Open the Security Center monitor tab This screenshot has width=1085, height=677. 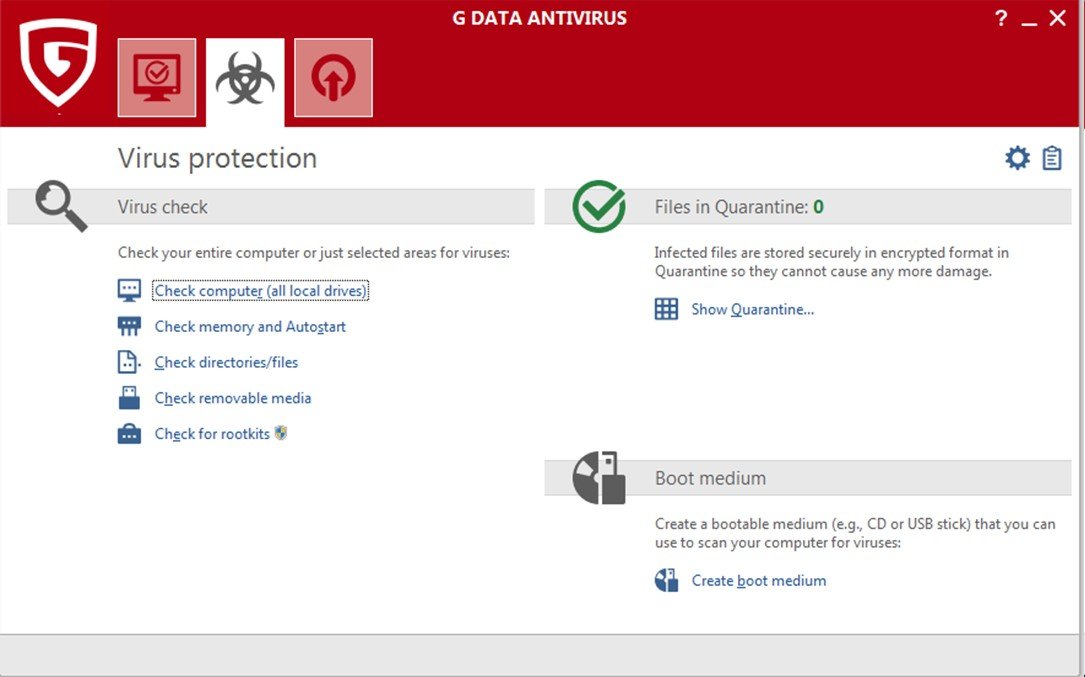click(156, 78)
